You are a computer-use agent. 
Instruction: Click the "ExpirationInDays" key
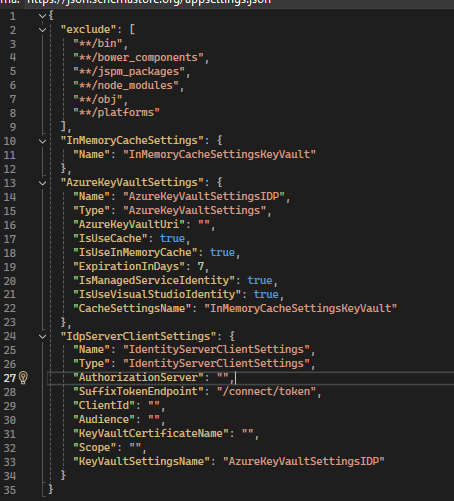[x=129, y=266]
